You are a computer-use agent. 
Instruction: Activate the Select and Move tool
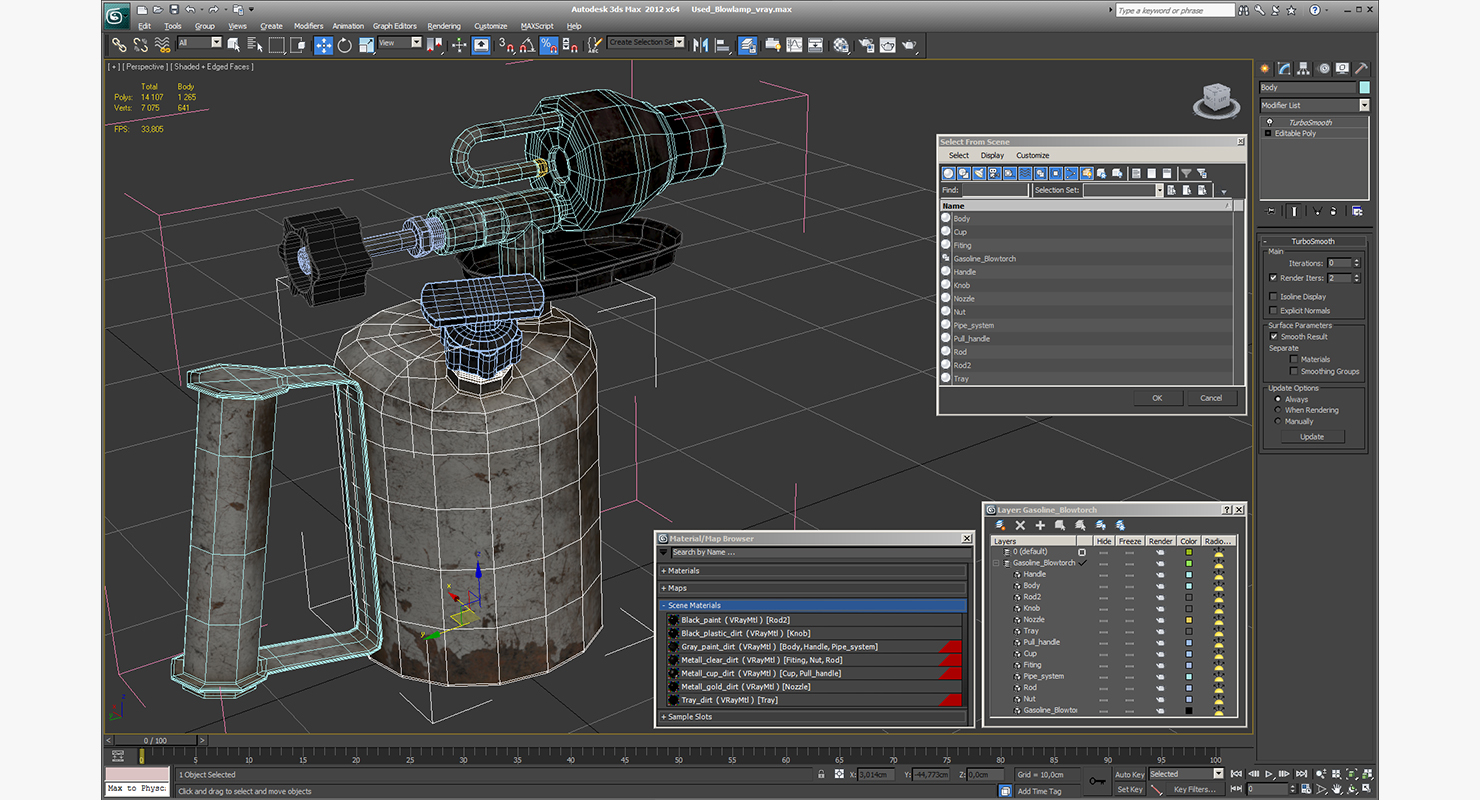coord(324,45)
